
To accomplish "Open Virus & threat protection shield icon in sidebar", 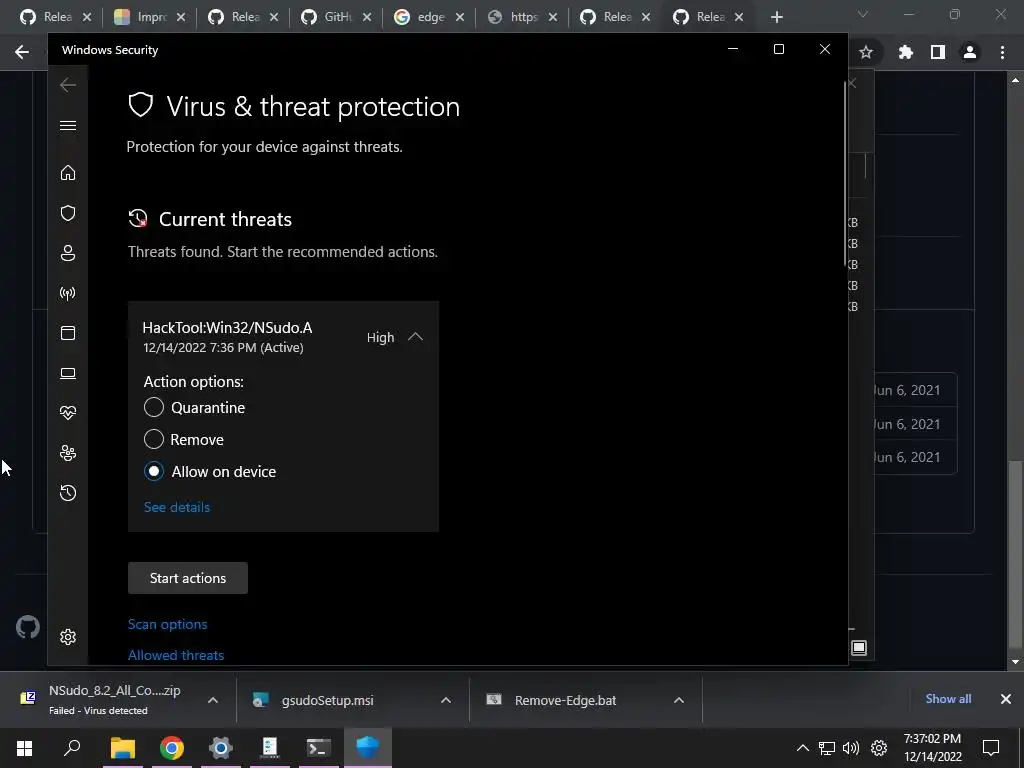I will click(68, 213).
